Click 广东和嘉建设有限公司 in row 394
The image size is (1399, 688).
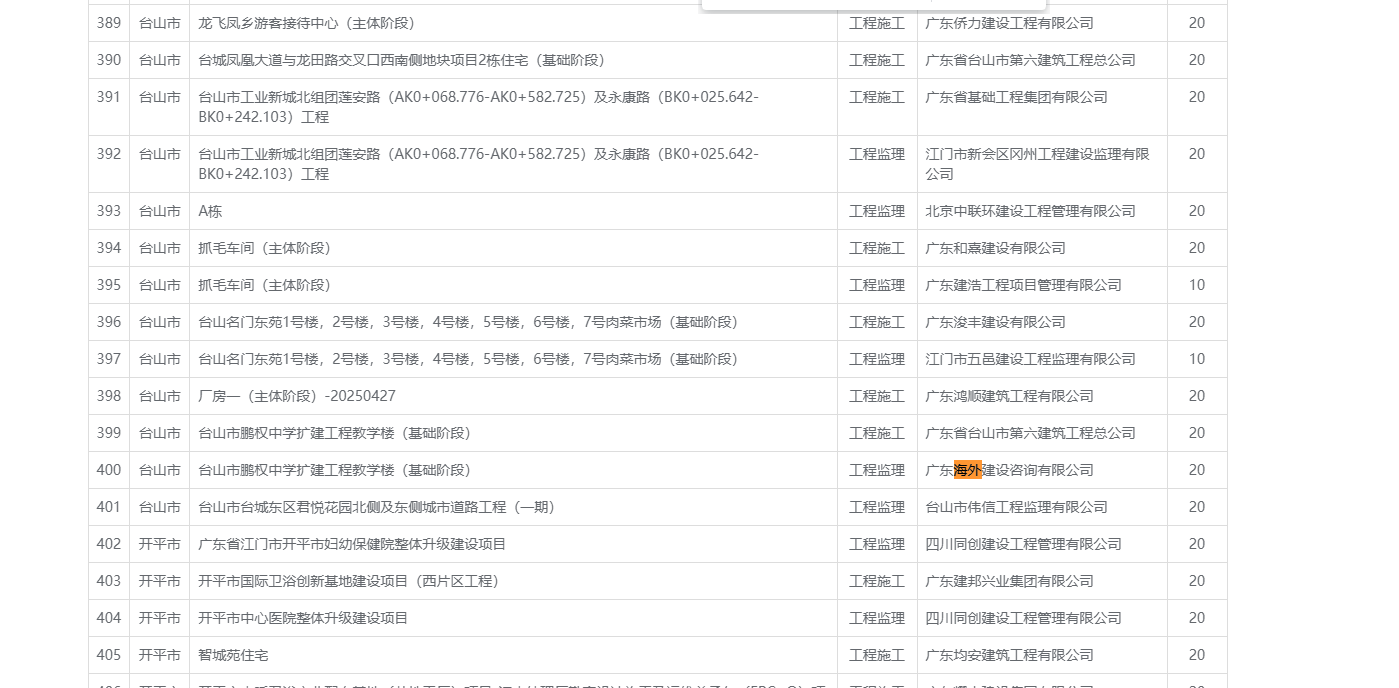click(995, 248)
